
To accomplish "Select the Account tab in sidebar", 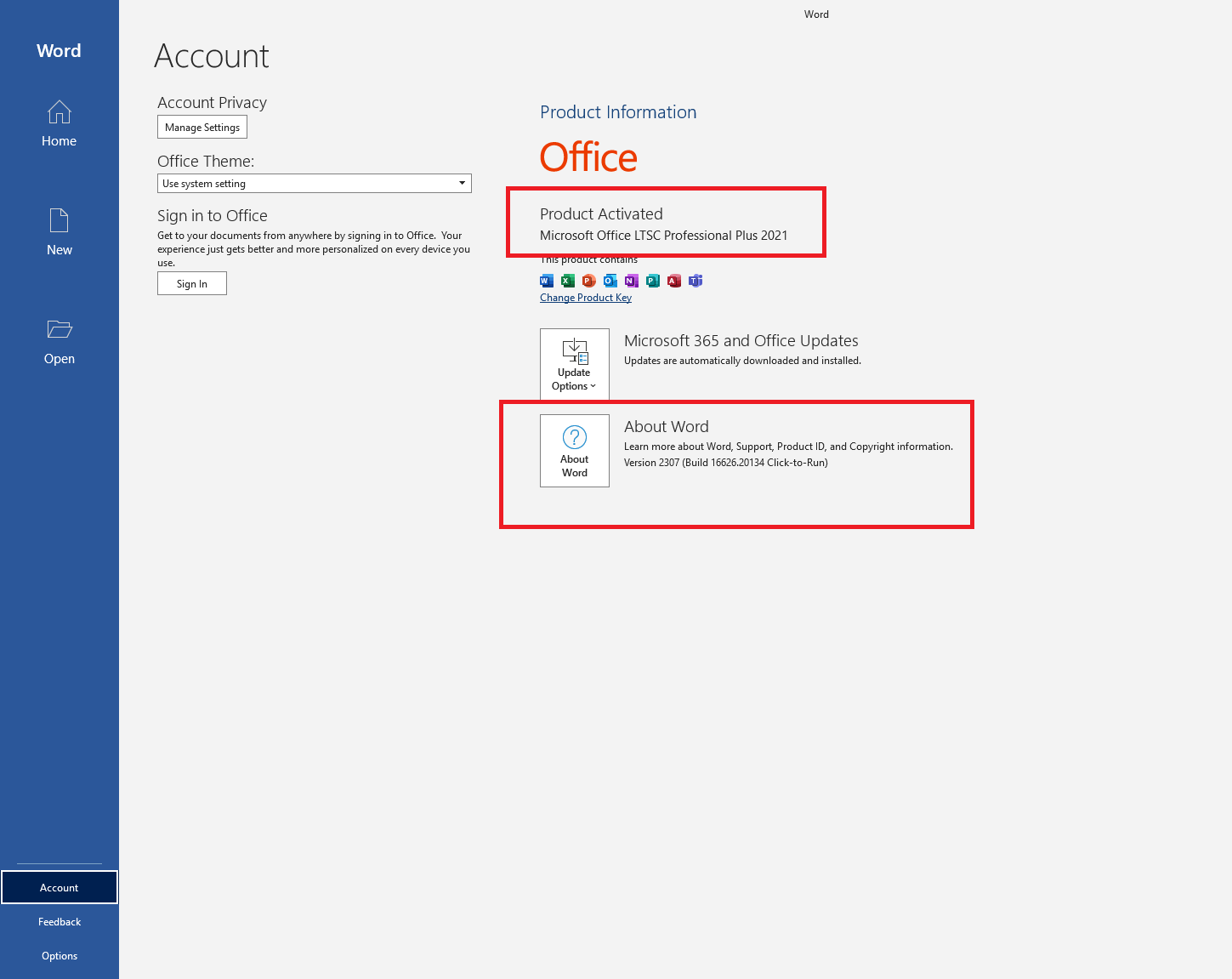I will (x=60, y=887).
